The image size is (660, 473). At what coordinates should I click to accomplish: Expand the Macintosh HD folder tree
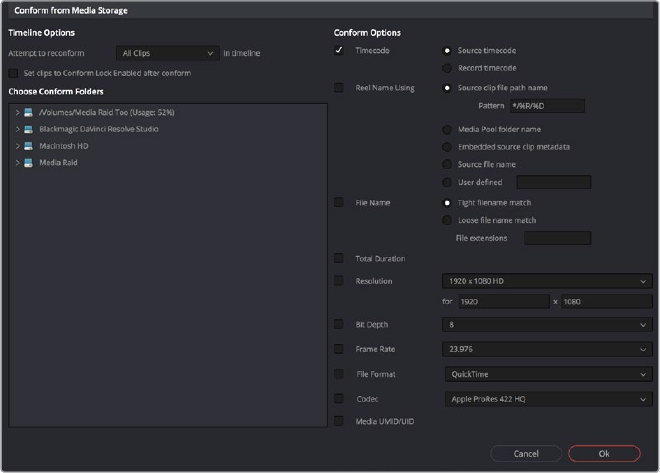click(x=17, y=146)
